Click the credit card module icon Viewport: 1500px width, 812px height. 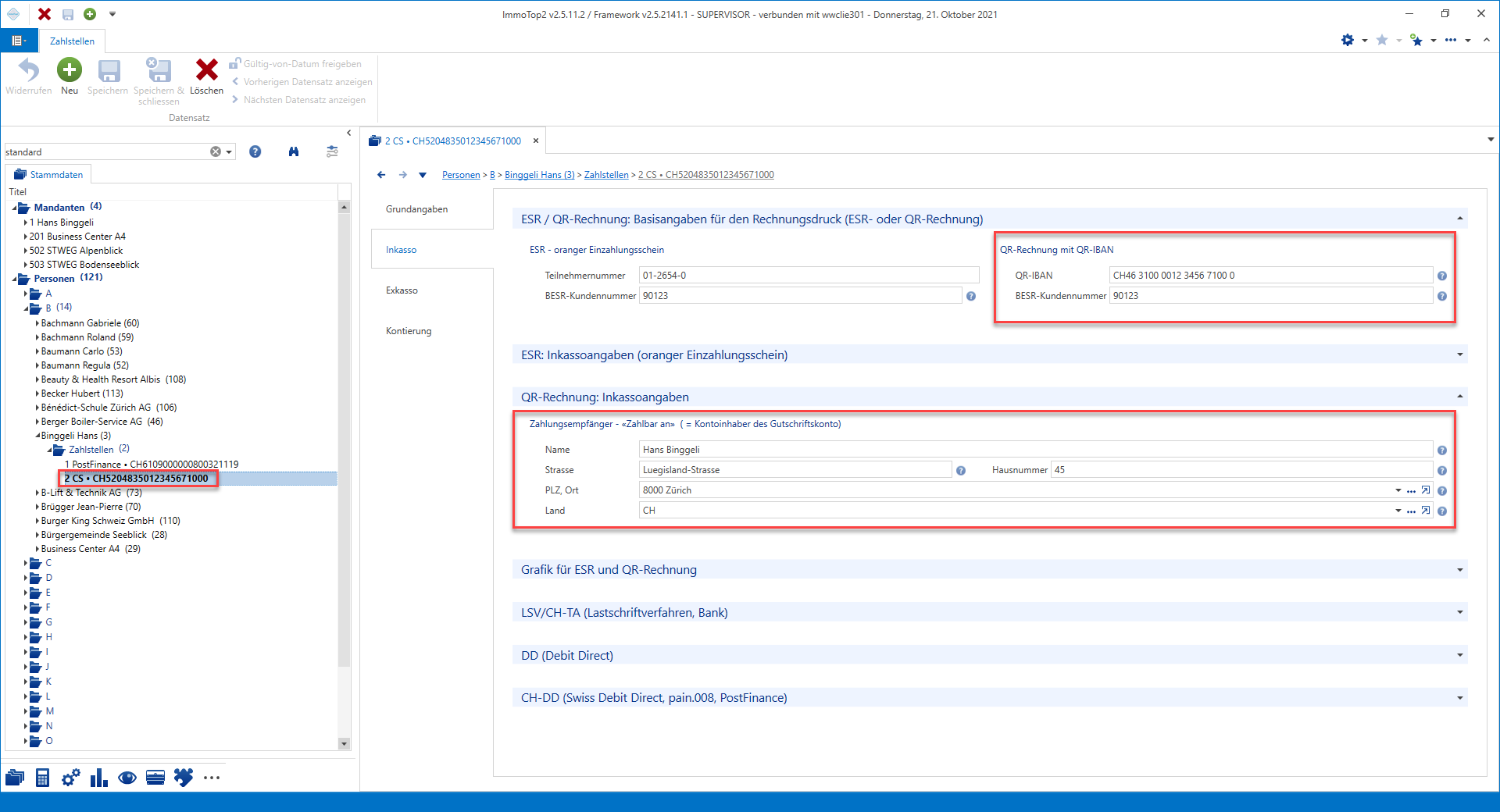click(x=155, y=778)
